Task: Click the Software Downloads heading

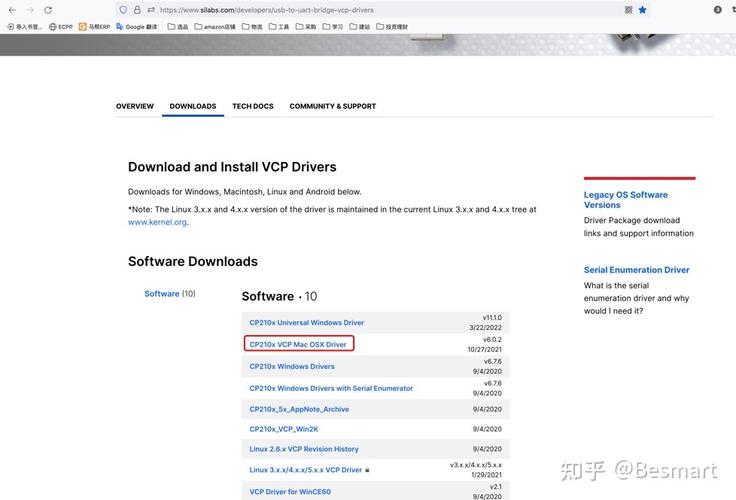Action: click(193, 262)
